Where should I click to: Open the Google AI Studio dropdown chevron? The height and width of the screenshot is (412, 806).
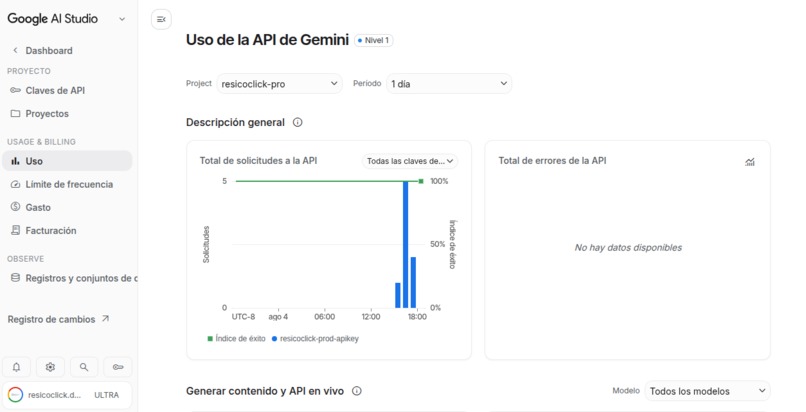click(x=122, y=19)
